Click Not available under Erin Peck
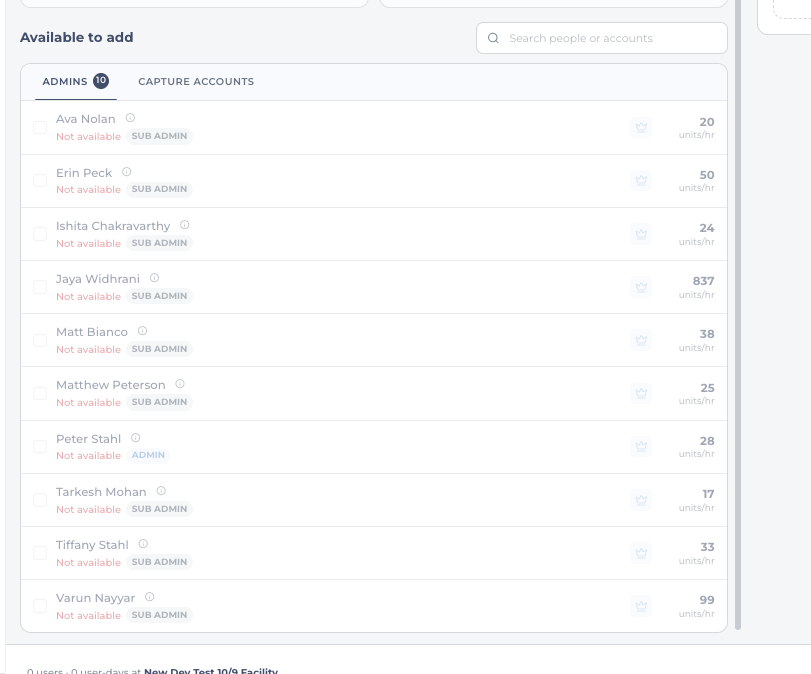 [x=88, y=190]
